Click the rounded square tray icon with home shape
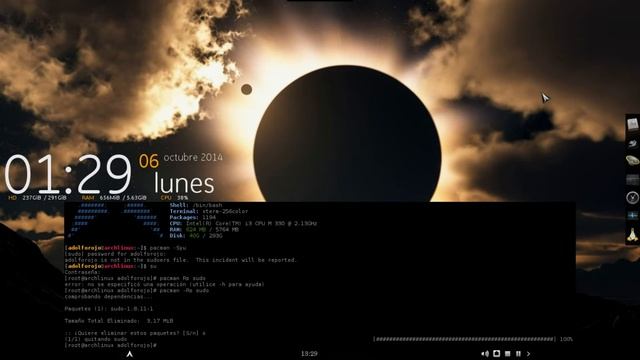640x360 pixels. click(x=496, y=353)
